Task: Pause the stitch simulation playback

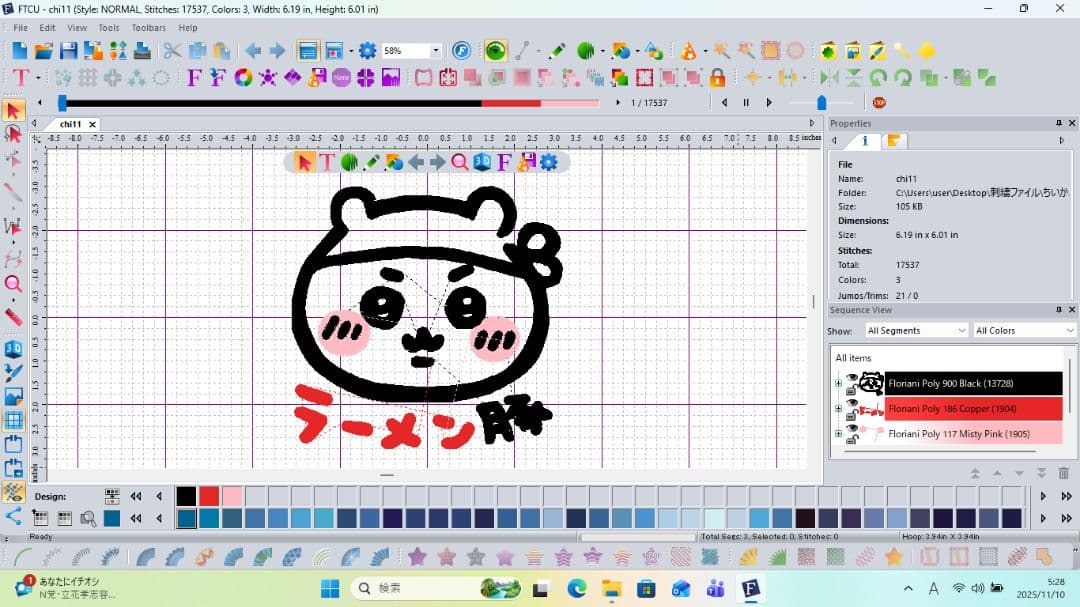Action: pos(746,102)
